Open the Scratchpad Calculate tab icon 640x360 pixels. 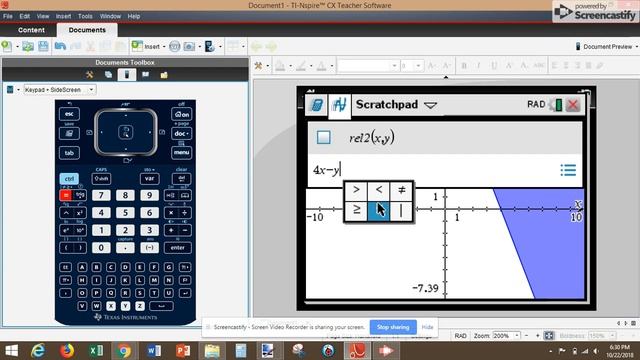coord(316,105)
